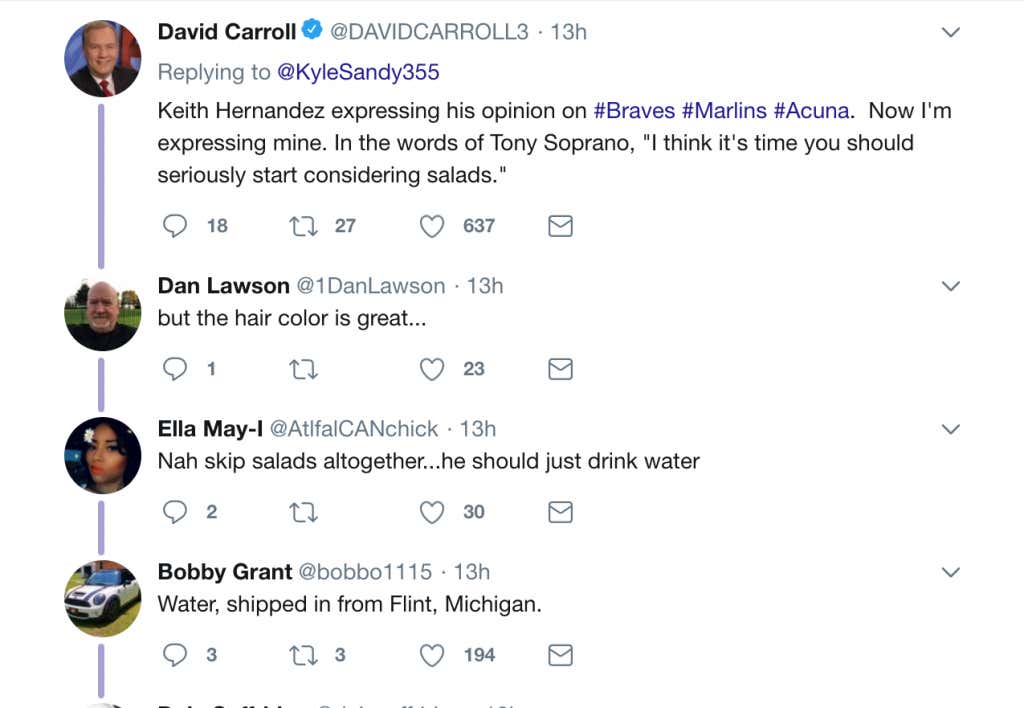Open dropdown chevron on Bobby Grant's tweet
This screenshot has height=708, width=1024.
pyautogui.click(x=951, y=572)
